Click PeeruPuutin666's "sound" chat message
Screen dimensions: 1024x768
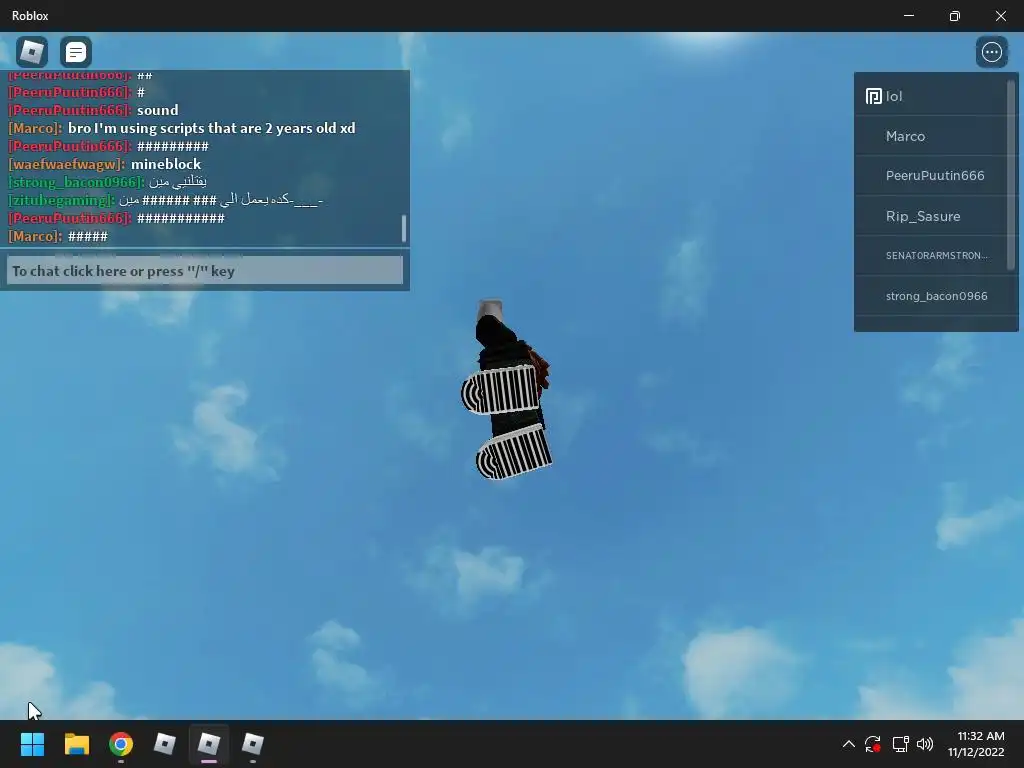click(93, 110)
